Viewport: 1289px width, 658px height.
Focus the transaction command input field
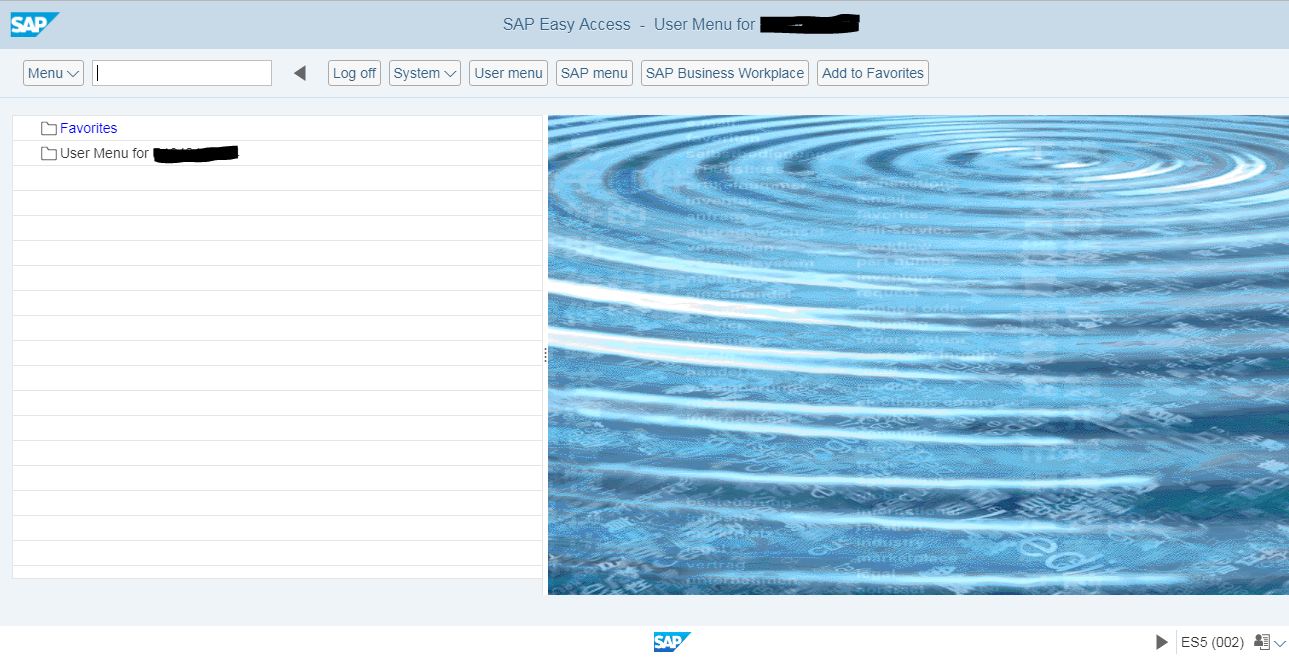tap(182, 73)
